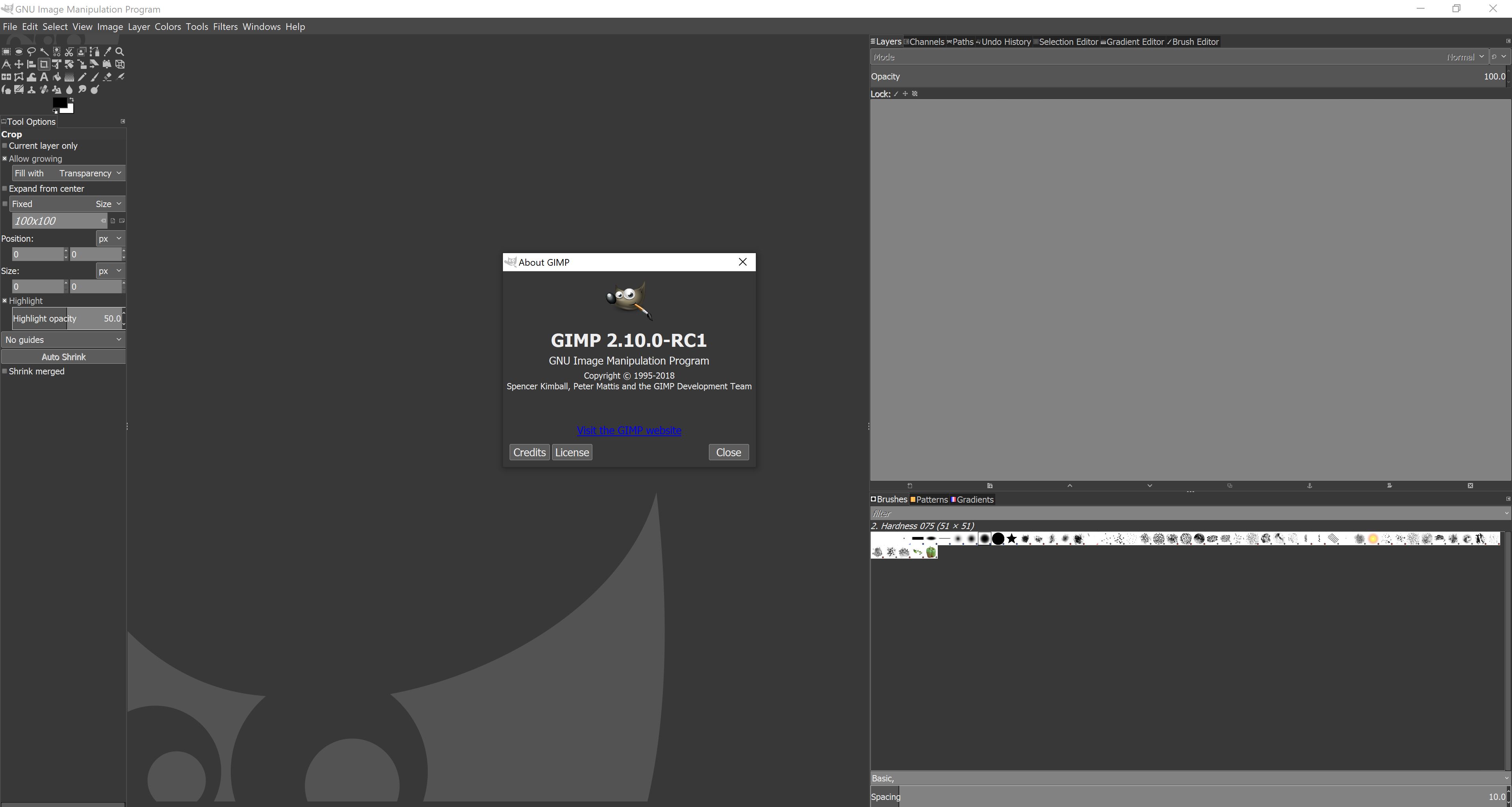The height and width of the screenshot is (807, 1512).
Task: Select the Fuzzy Select magic wand tool
Action: [44, 52]
